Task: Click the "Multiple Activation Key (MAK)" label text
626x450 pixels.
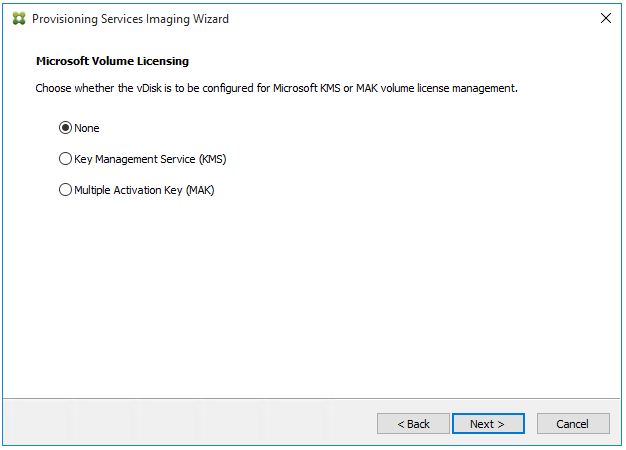Action: [144, 190]
